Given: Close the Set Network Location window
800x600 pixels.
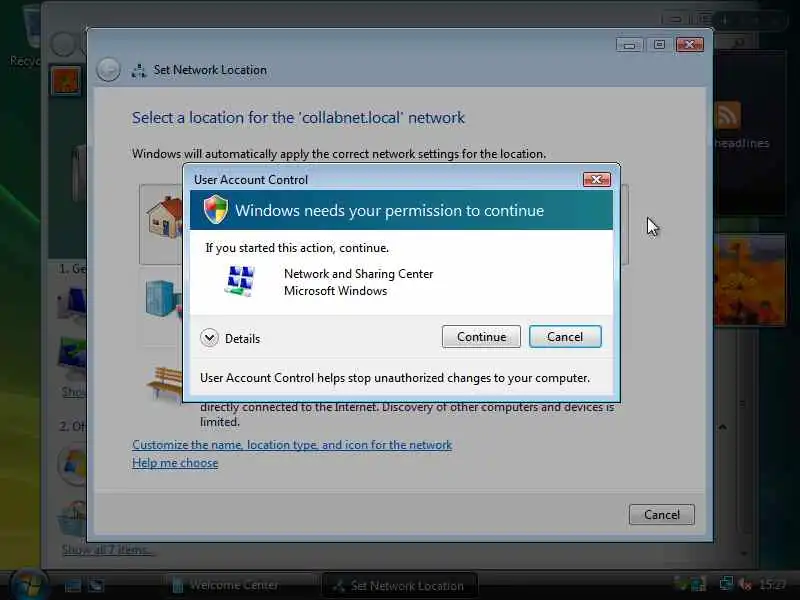Looking at the screenshot, I should click(690, 45).
